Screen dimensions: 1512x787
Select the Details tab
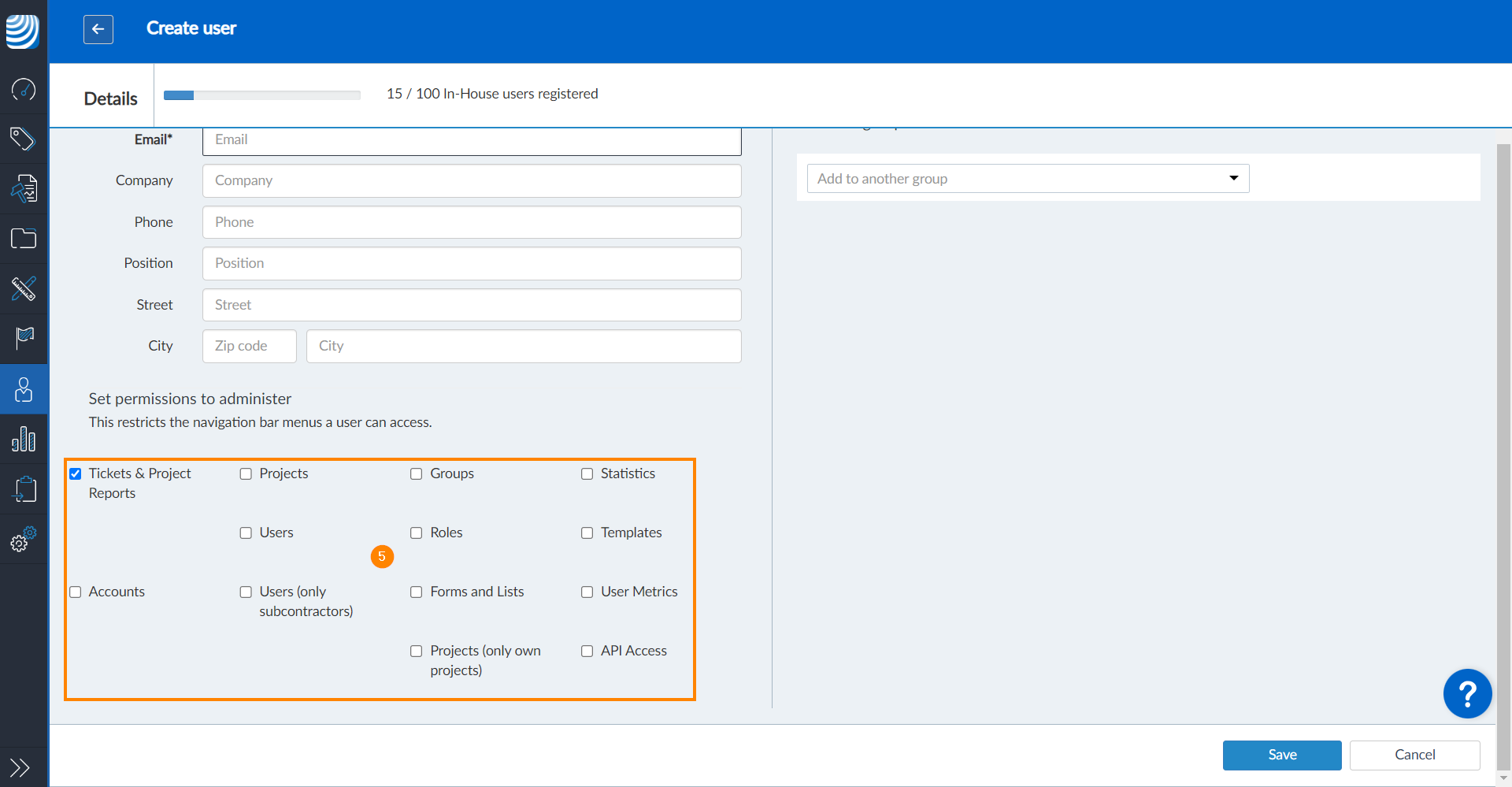coord(110,98)
